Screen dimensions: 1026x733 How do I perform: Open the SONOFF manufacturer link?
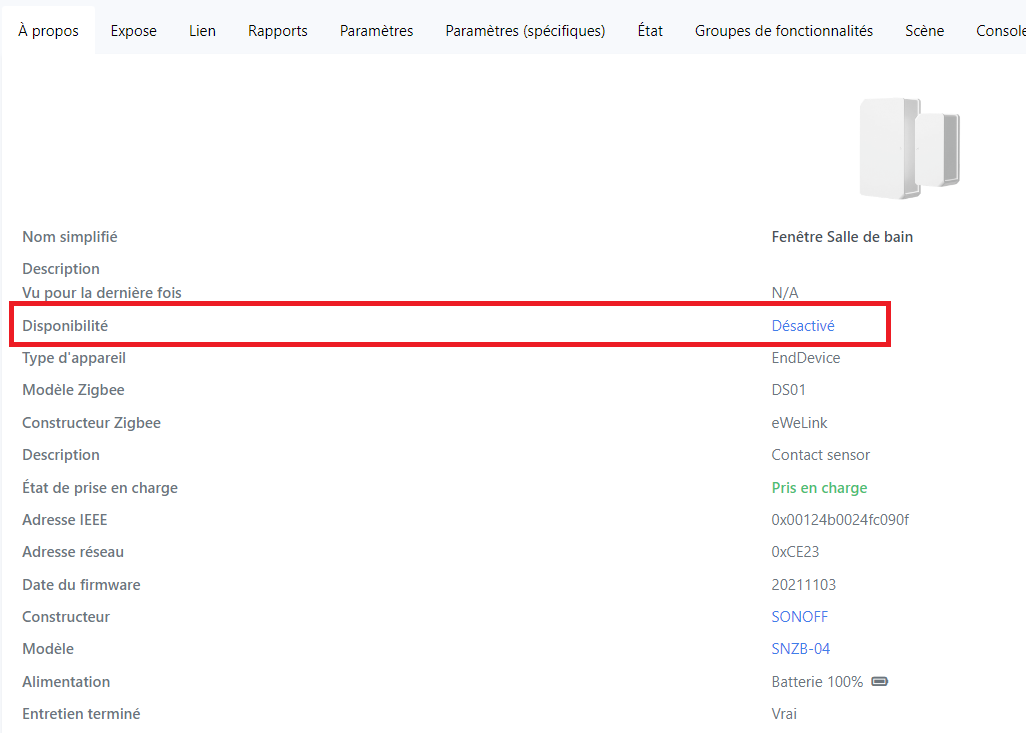[x=799, y=617]
